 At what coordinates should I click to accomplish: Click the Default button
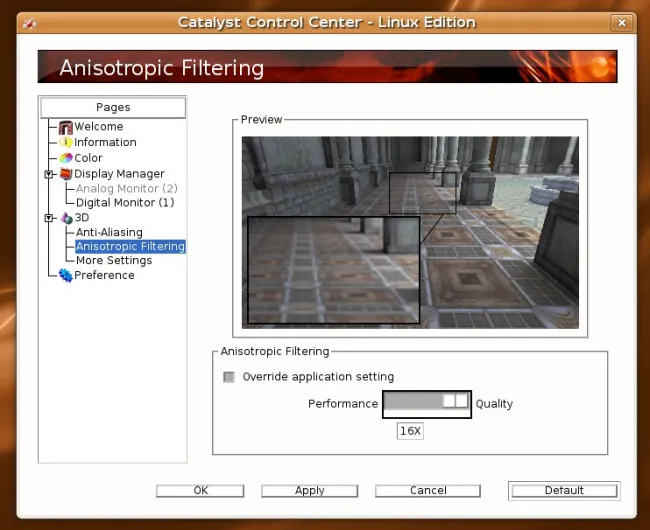[564, 491]
